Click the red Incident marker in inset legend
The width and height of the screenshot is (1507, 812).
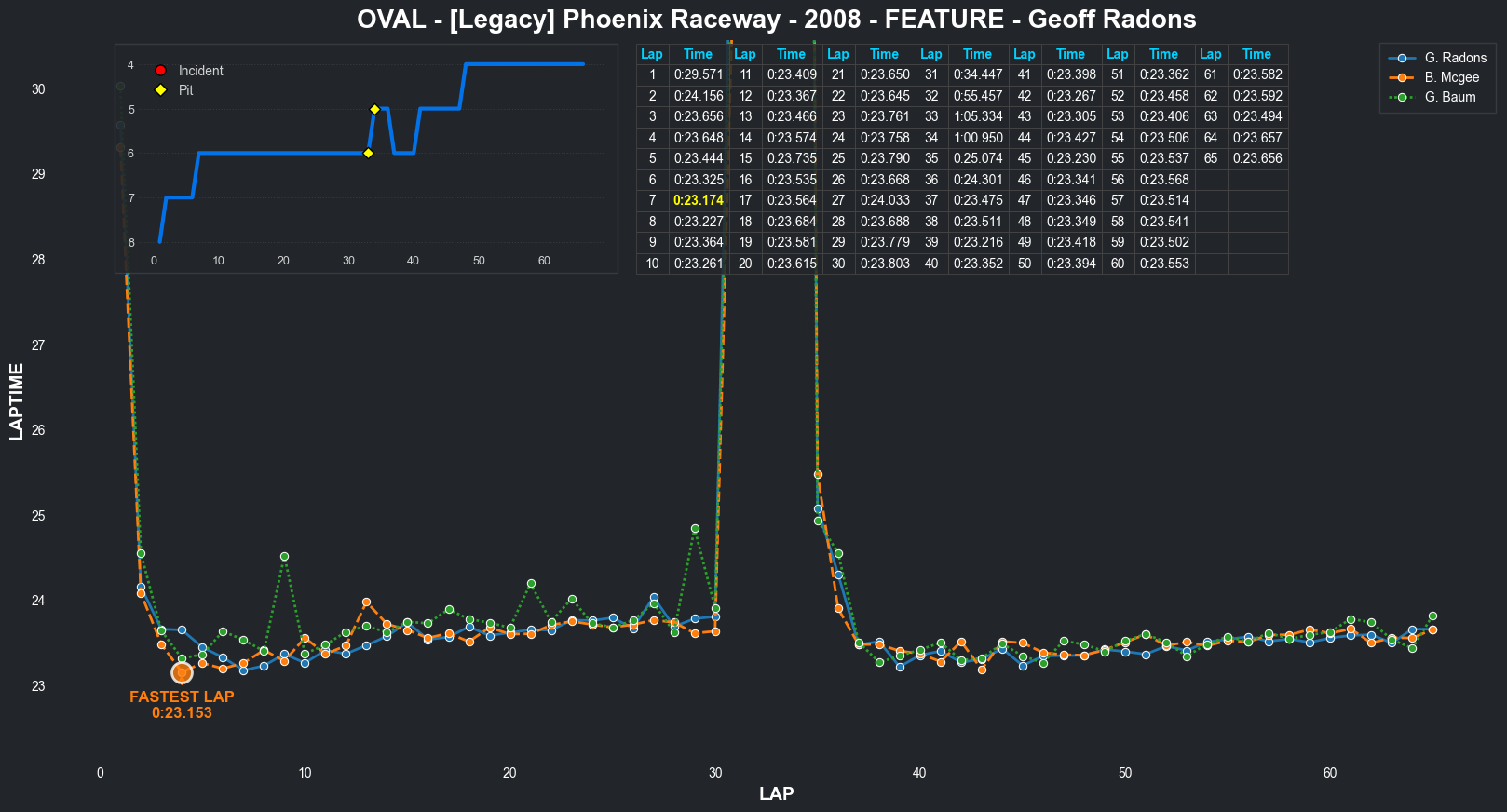pos(160,71)
